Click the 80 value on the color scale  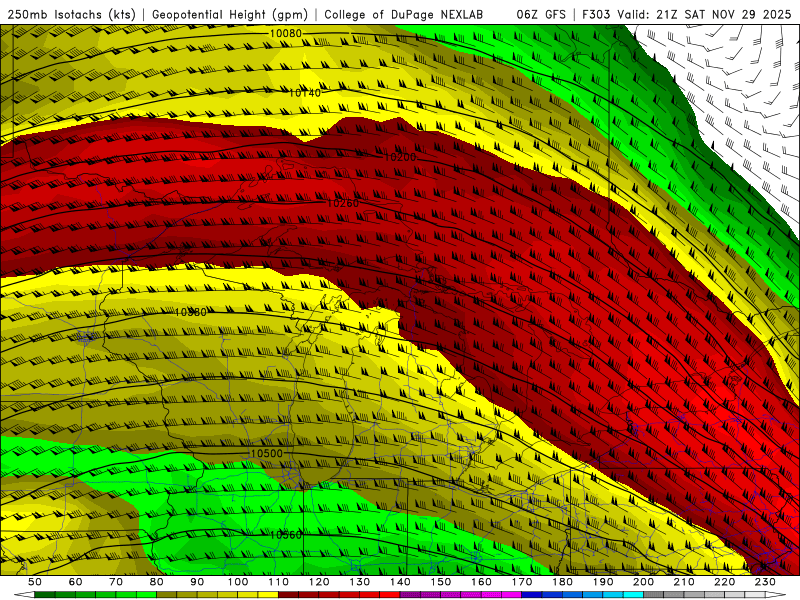(x=157, y=582)
